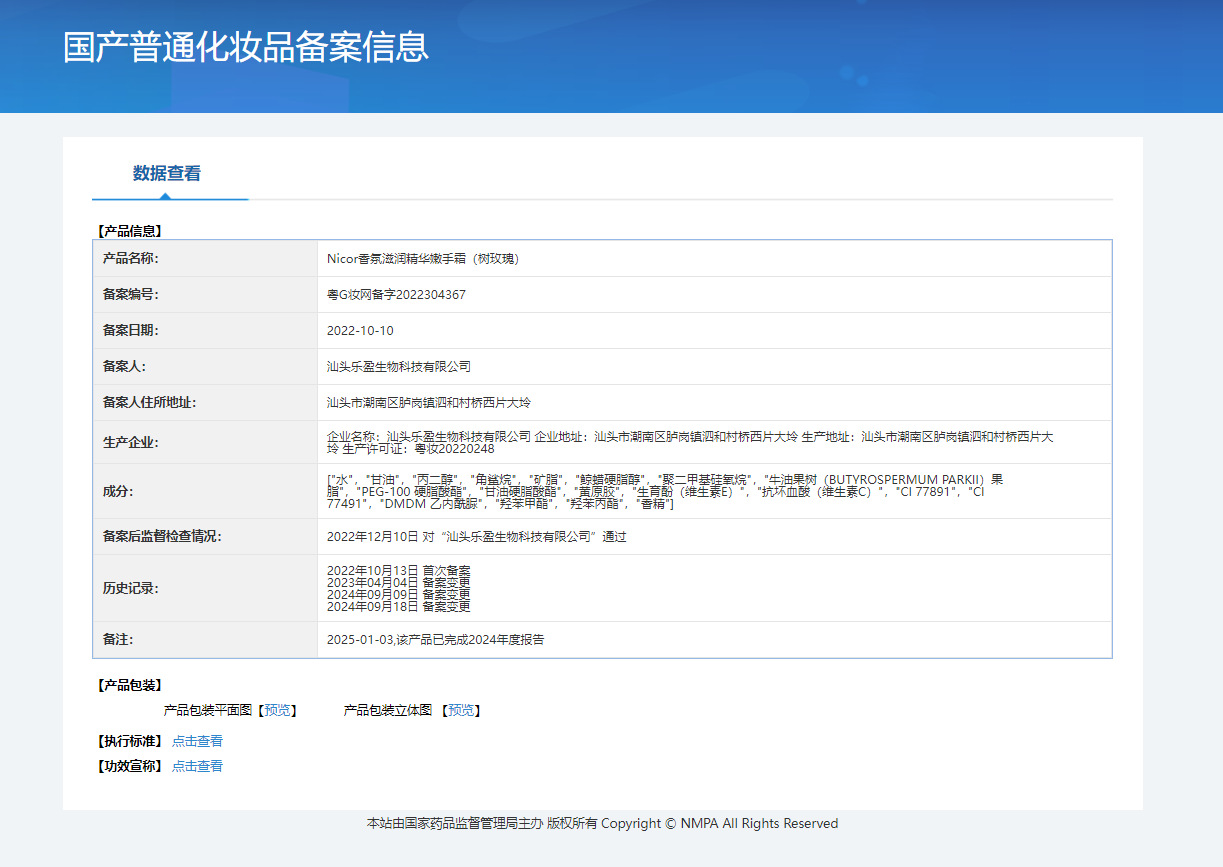Image resolution: width=1223 pixels, height=867 pixels.
Task: Select the product name Nicor香氛滋润精华嫩手霜
Action: pyautogui.click(x=423, y=258)
